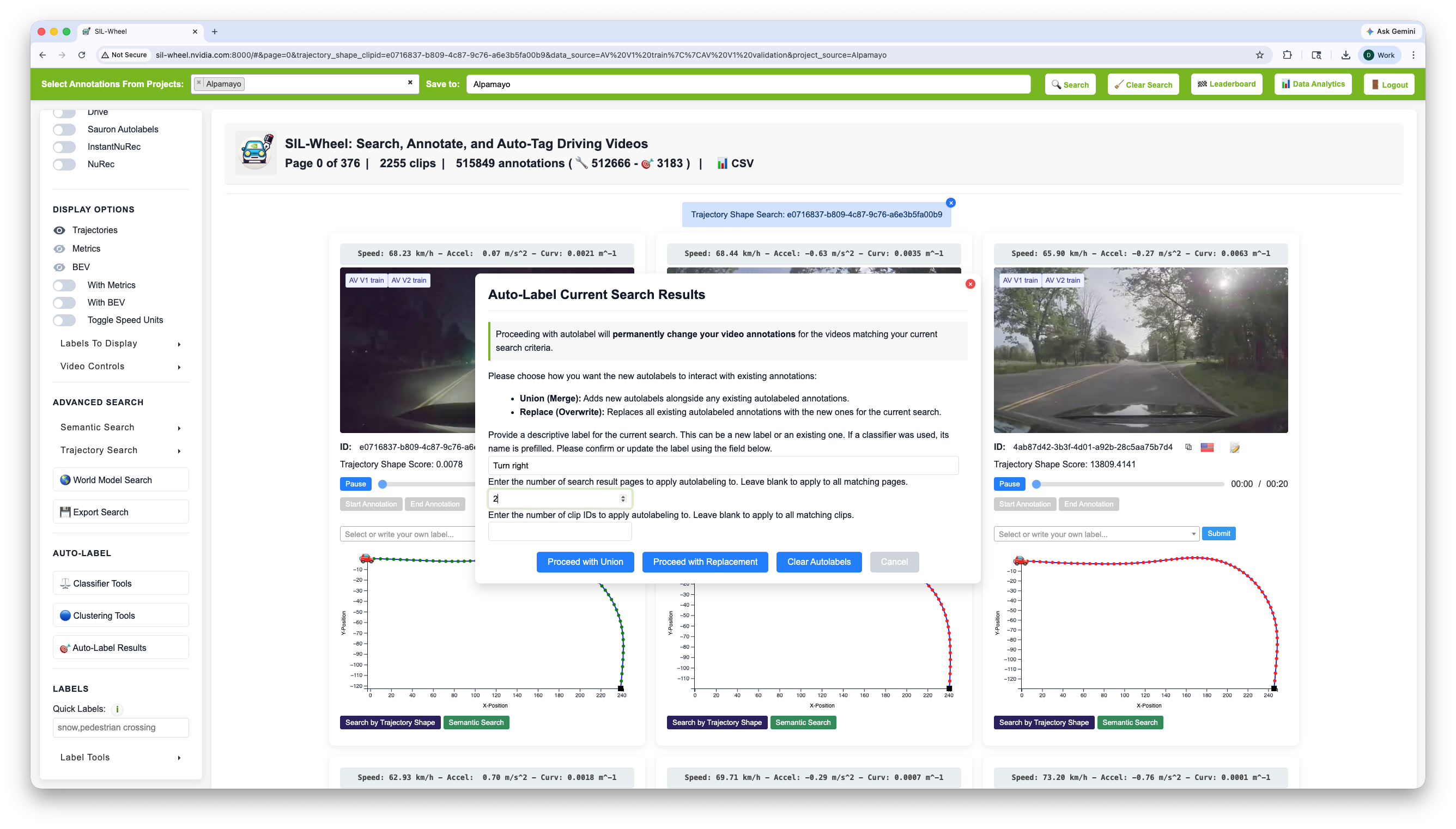Bookmark this page with the star icon
This screenshot has width=1456, height=829.
click(x=1259, y=55)
